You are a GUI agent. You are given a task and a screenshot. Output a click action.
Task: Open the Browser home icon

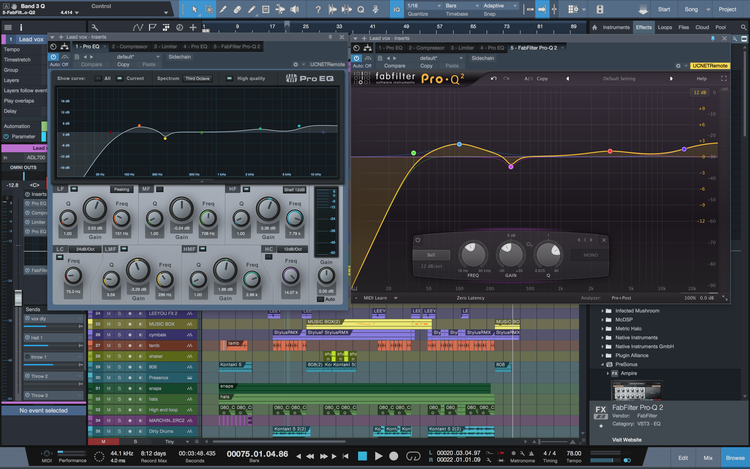pyautogui.click(x=595, y=27)
